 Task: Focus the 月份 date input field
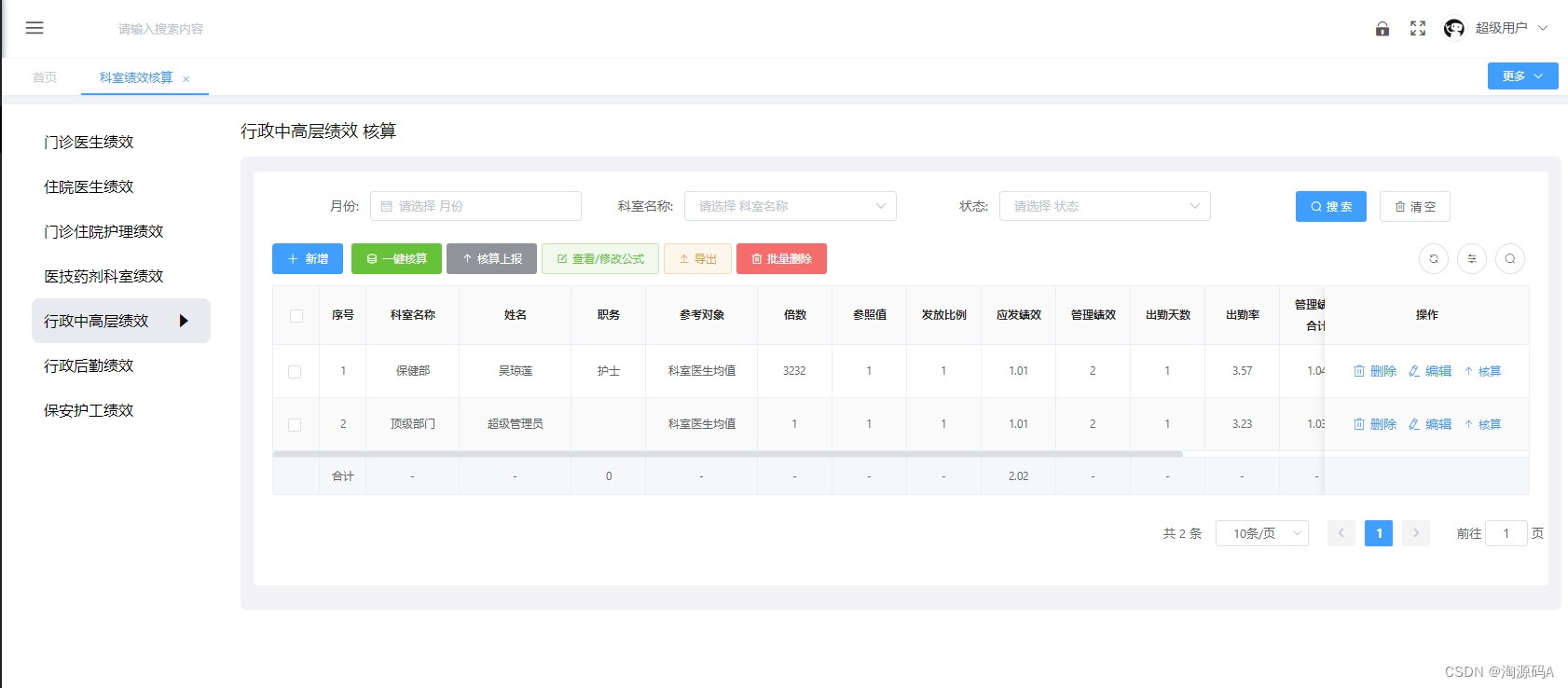(x=475, y=206)
